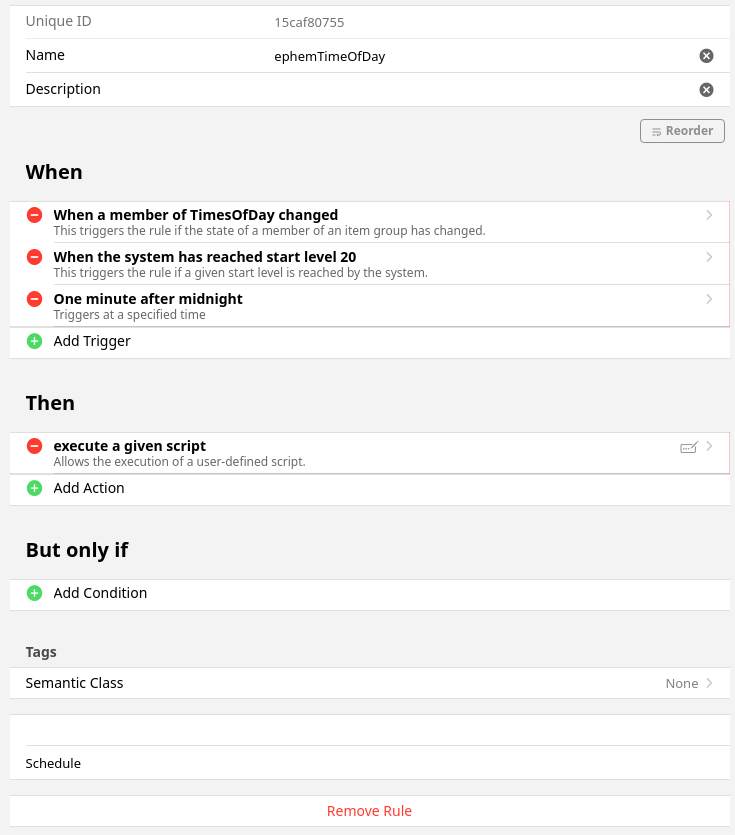735x835 pixels.
Task: Open the start level 20 trigger chevron
Action: pyautogui.click(x=709, y=257)
